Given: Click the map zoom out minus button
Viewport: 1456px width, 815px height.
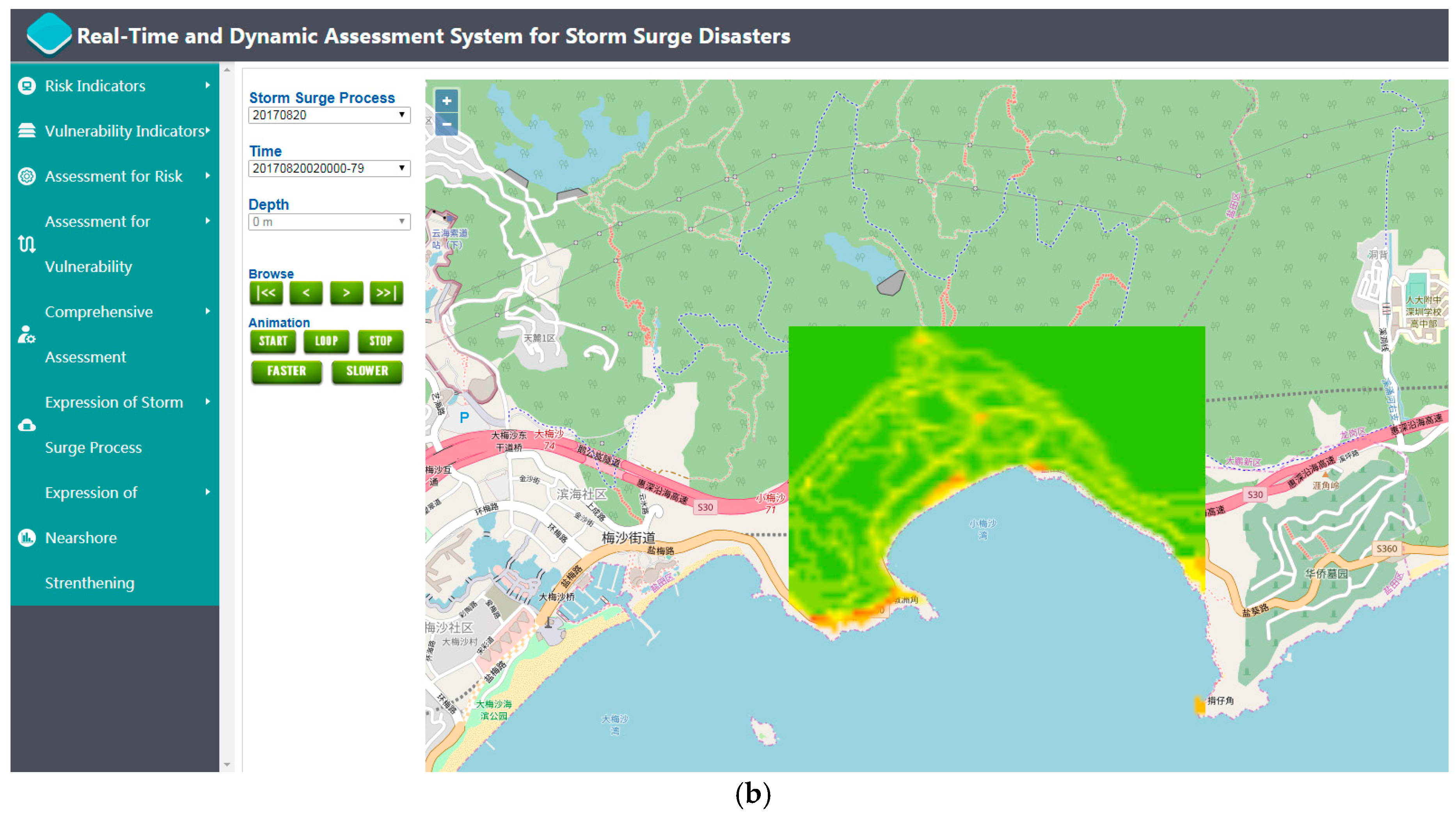Looking at the screenshot, I should pyautogui.click(x=446, y=124).
